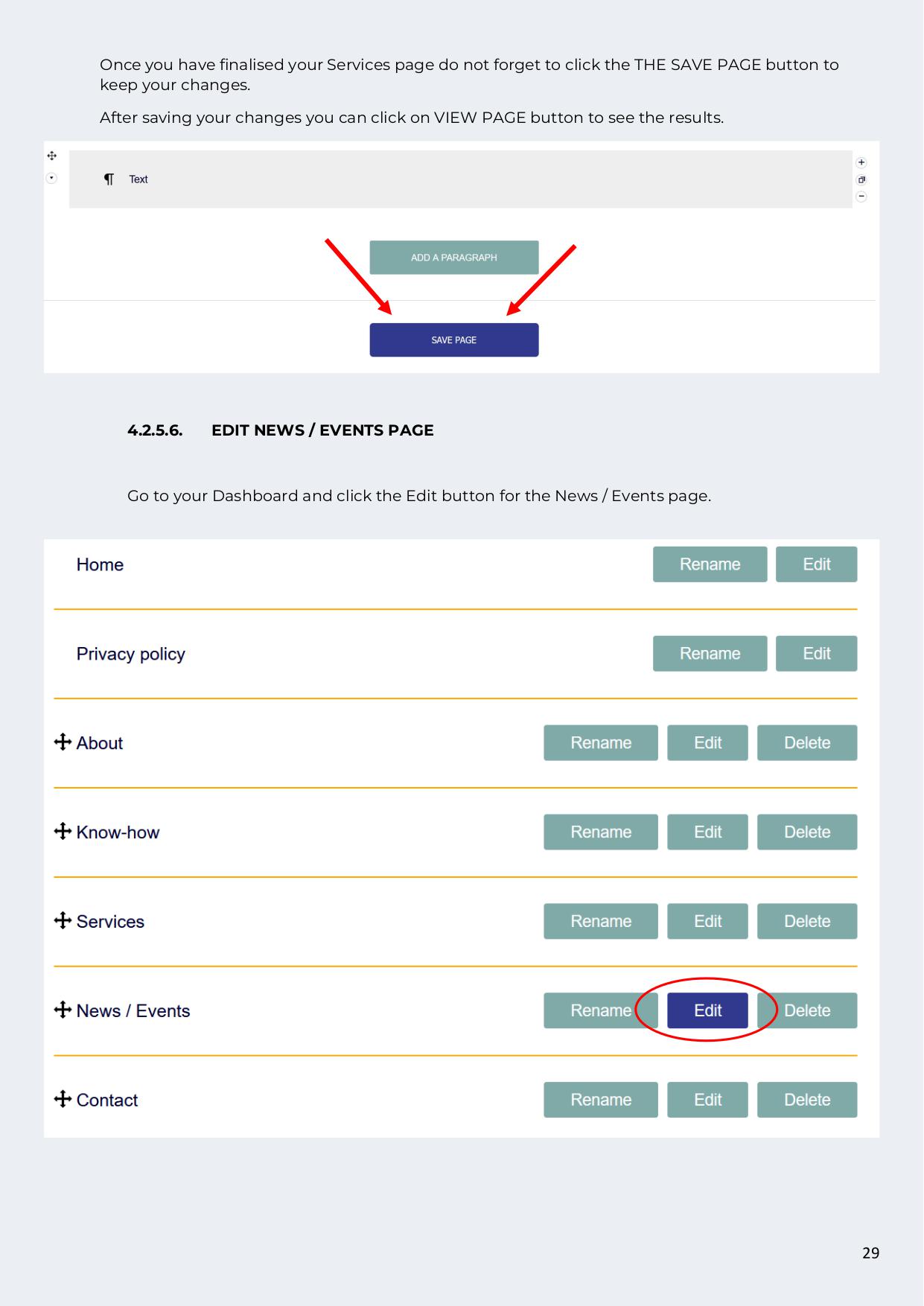924x1306 pixels.
Task: Delete the Services page
Action: point(806,921)
